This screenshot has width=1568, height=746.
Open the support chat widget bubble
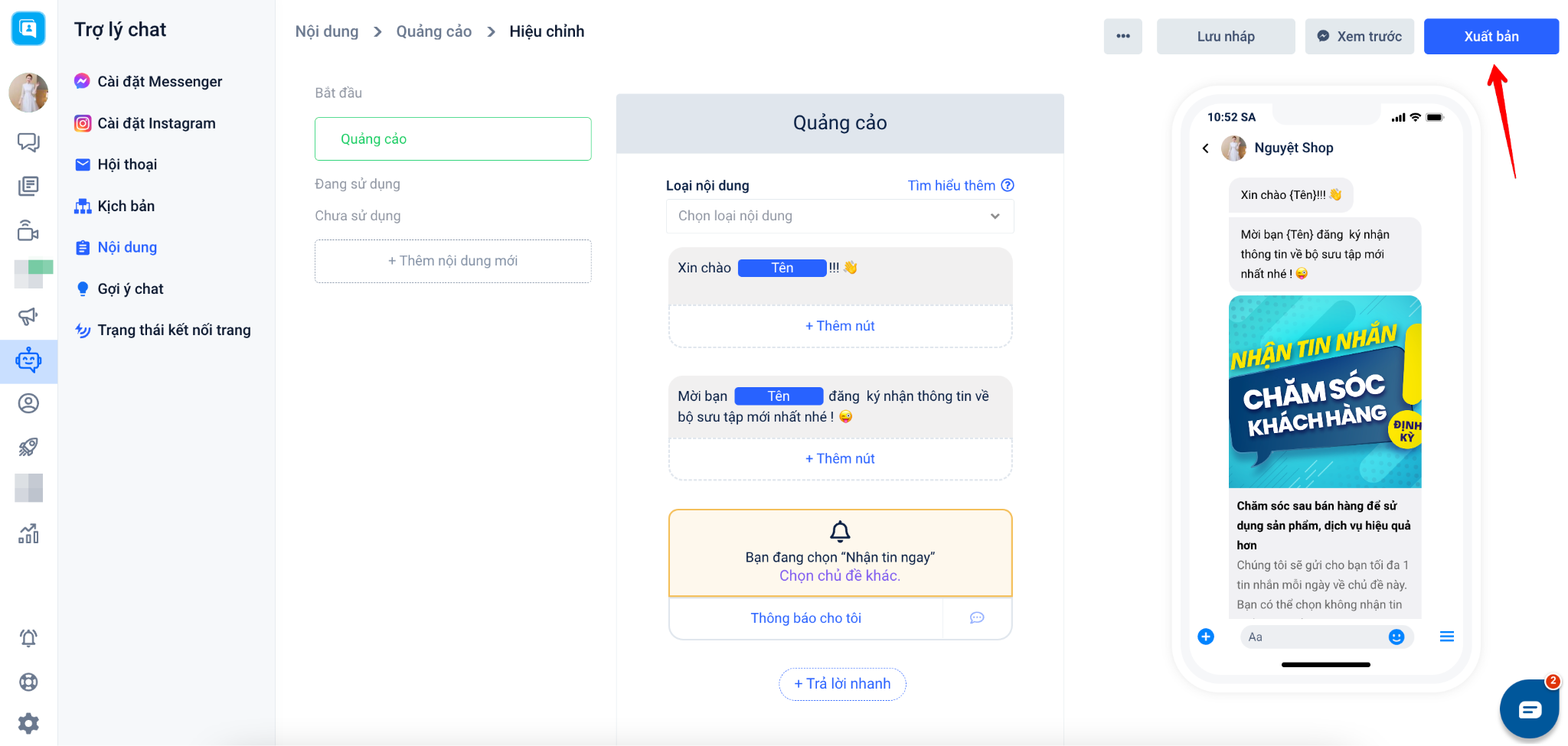(1529, 709)
